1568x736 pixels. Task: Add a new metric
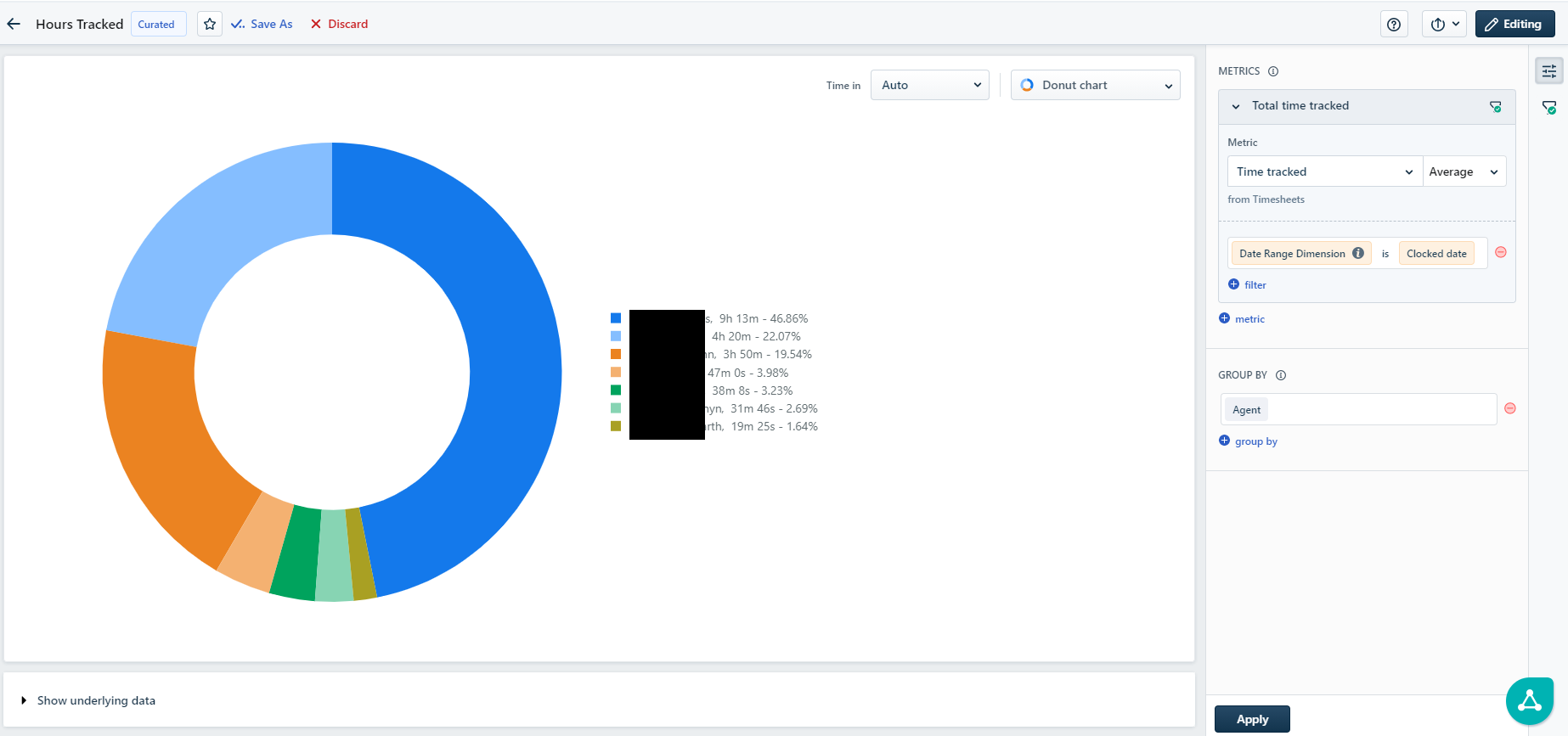[1242, 318]
